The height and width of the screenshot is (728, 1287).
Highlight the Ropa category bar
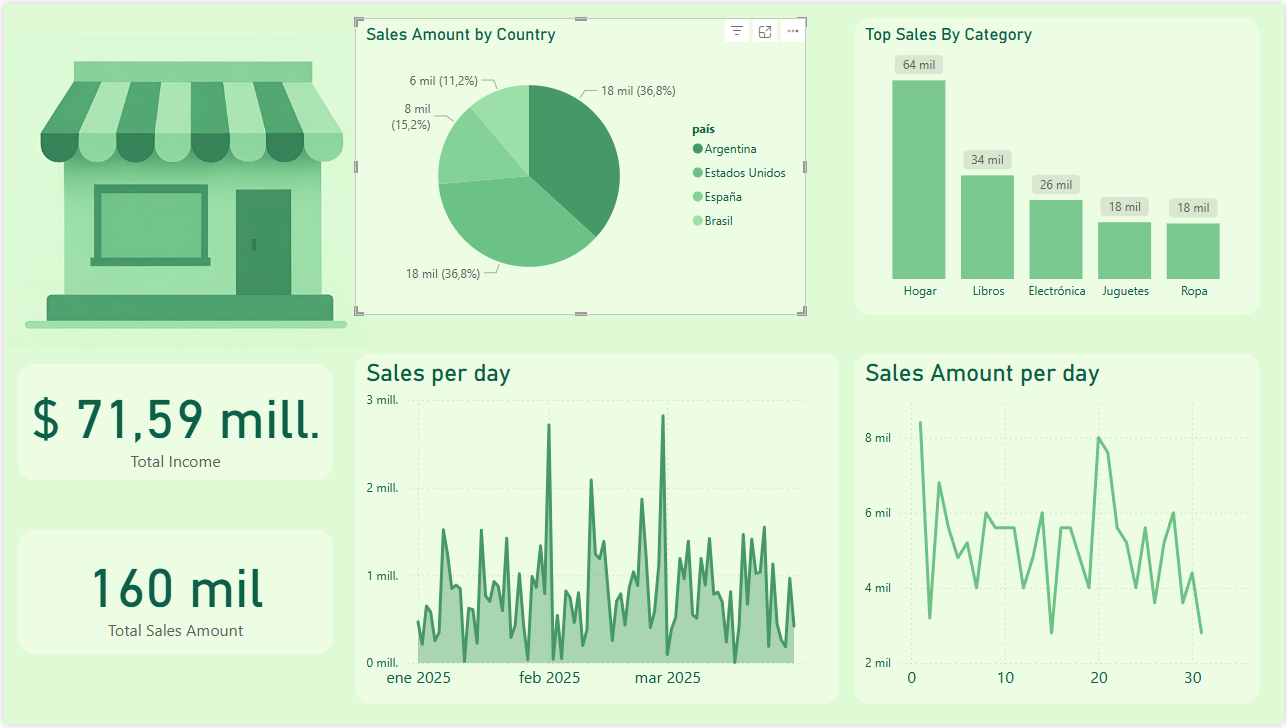click(x=1192, y=251)
